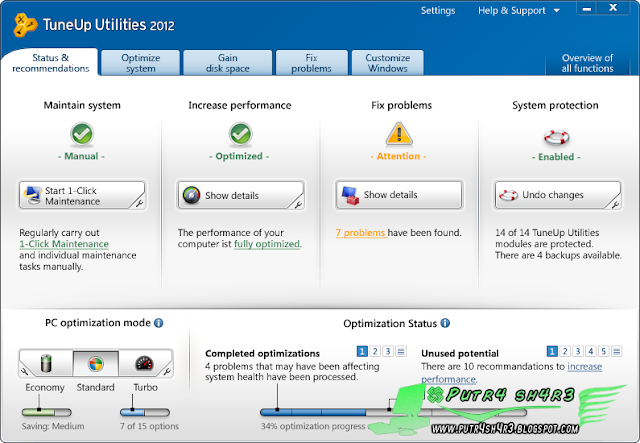The width and height of the screenshot is (640, 443).
Task: Go to page 5 of Unused potential
Action: pos(604,351)
